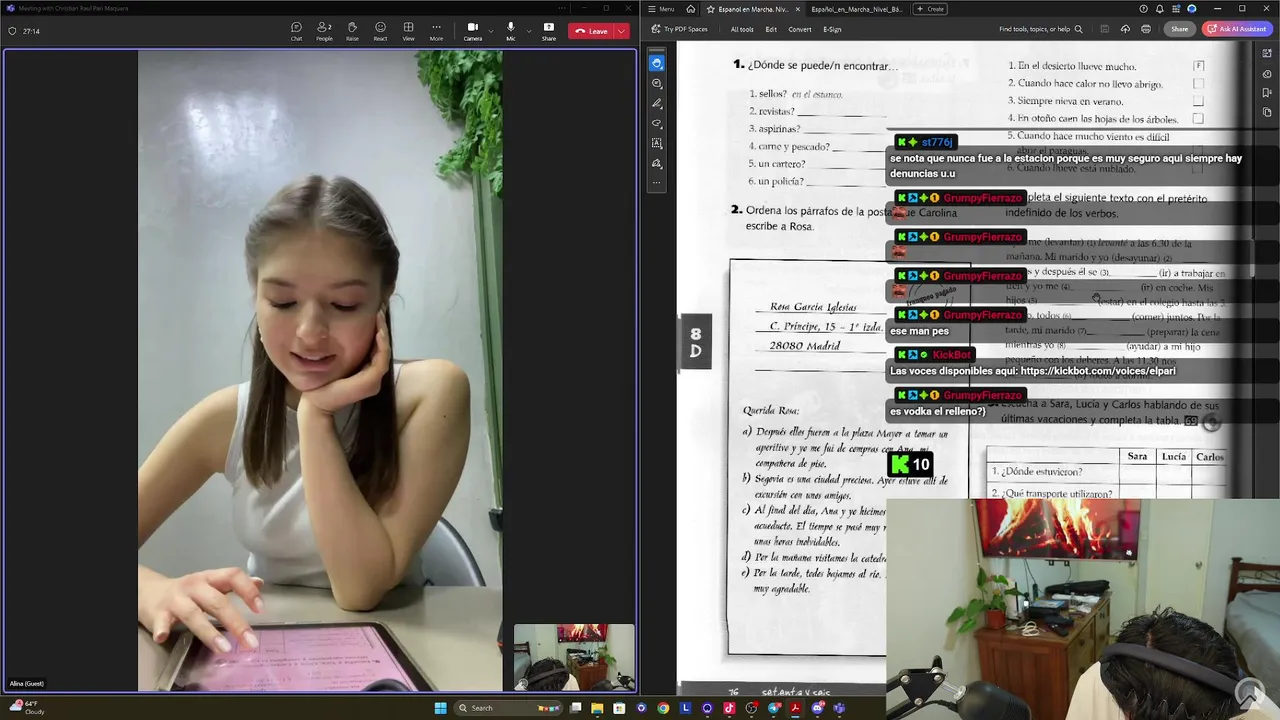Open the Edit menu in Acrobat
The image size is (1280, 720).
[771, 29]
